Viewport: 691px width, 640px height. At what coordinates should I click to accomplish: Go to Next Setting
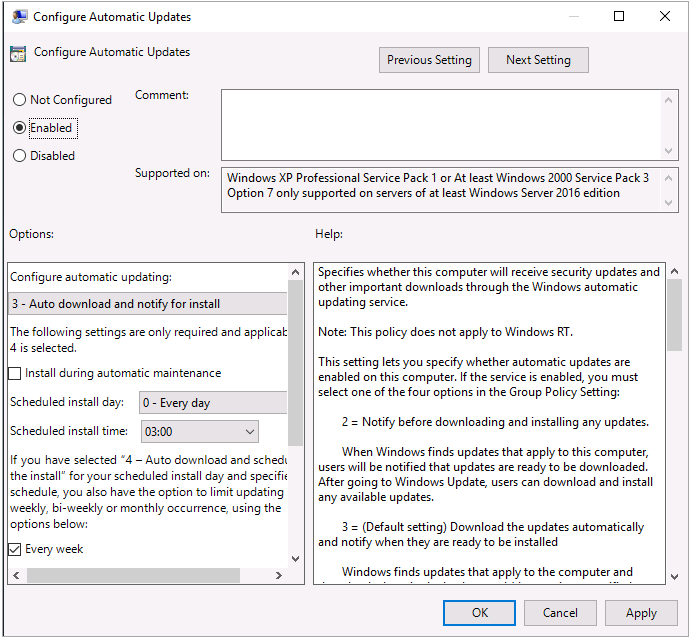pos(538,60)
